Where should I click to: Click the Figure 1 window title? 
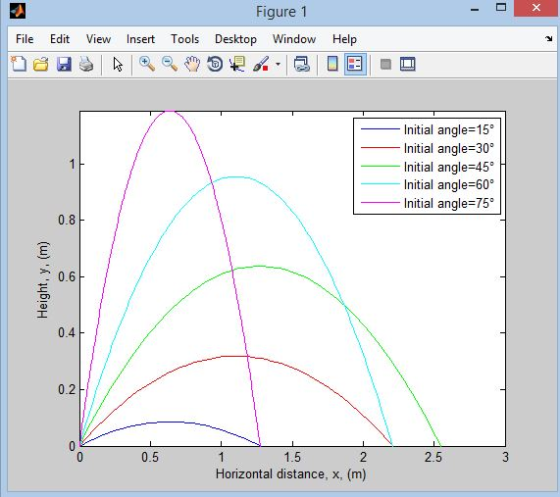(x=281, y=11)
